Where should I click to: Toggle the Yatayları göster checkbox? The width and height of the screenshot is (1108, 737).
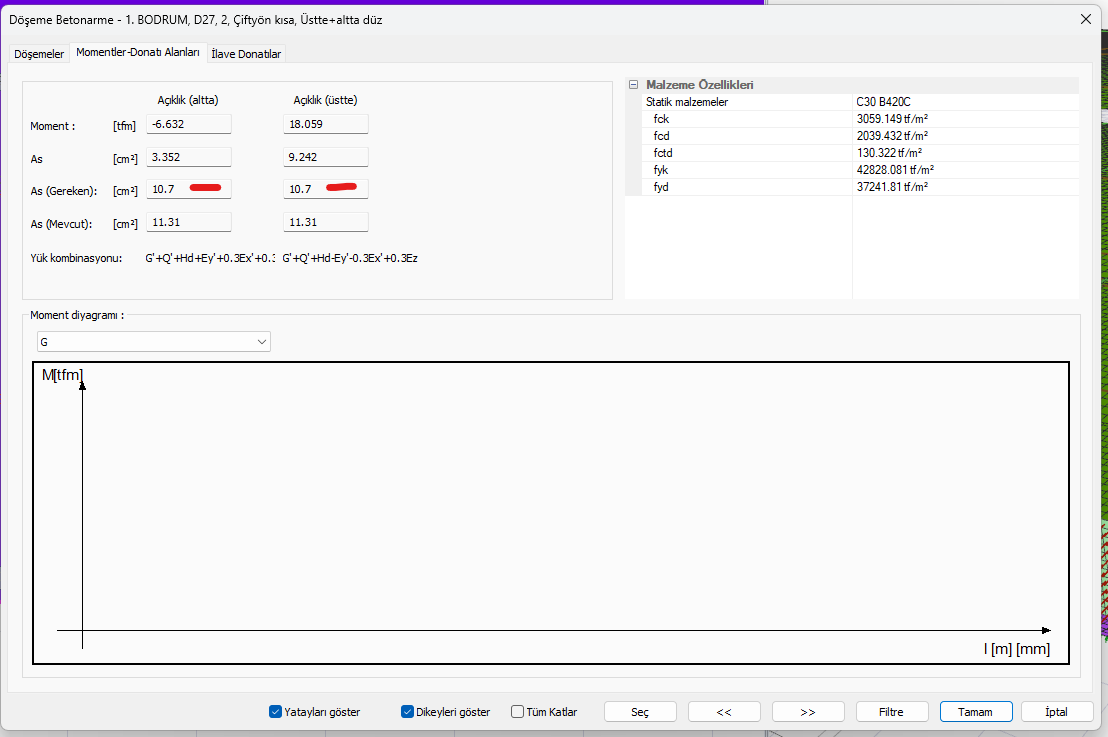275,712
